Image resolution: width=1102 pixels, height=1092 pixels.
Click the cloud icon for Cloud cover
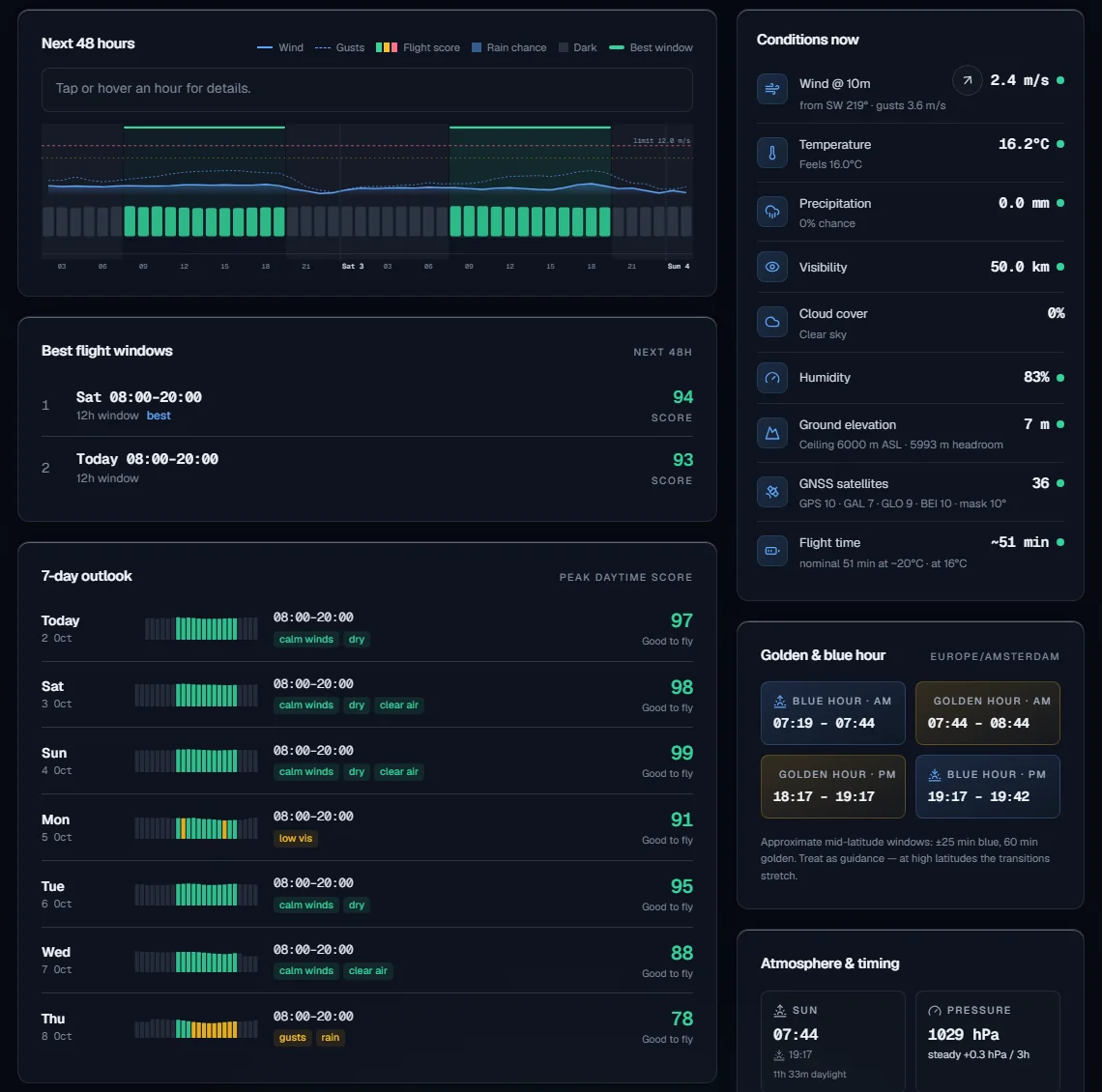click(x=771, y=322)
